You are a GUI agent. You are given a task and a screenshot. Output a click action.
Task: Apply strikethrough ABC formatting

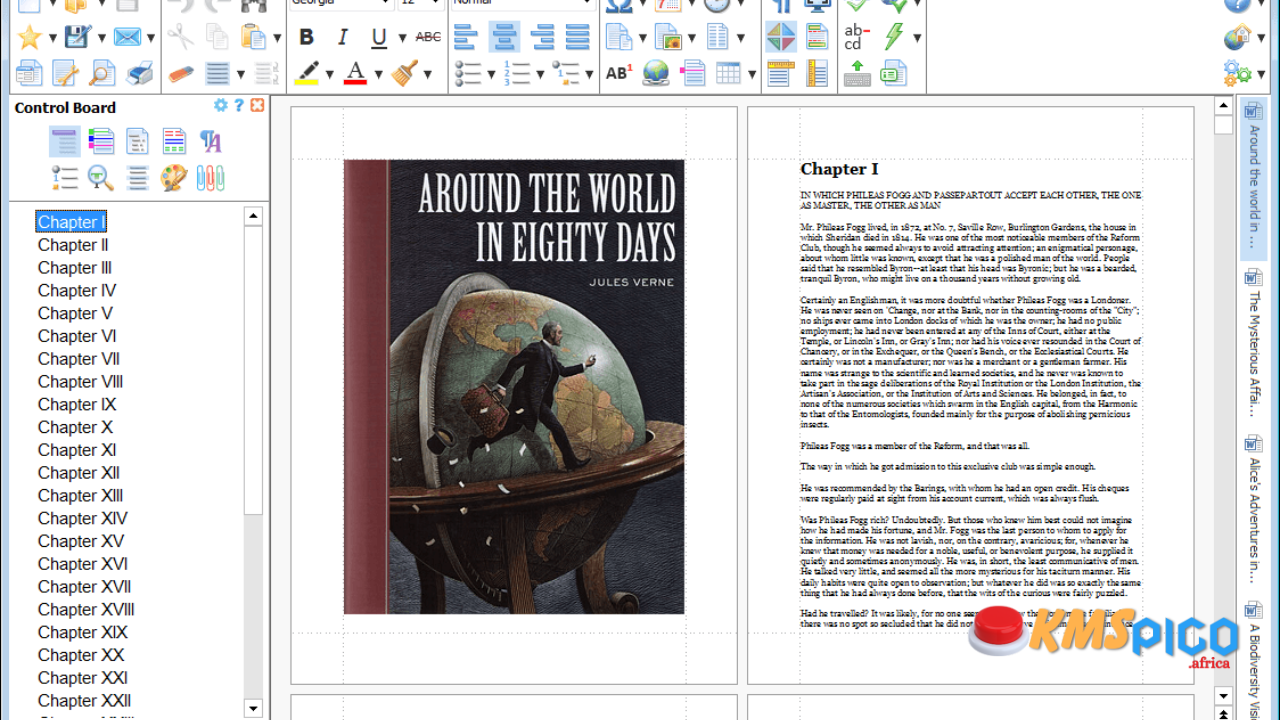(428, 37)
